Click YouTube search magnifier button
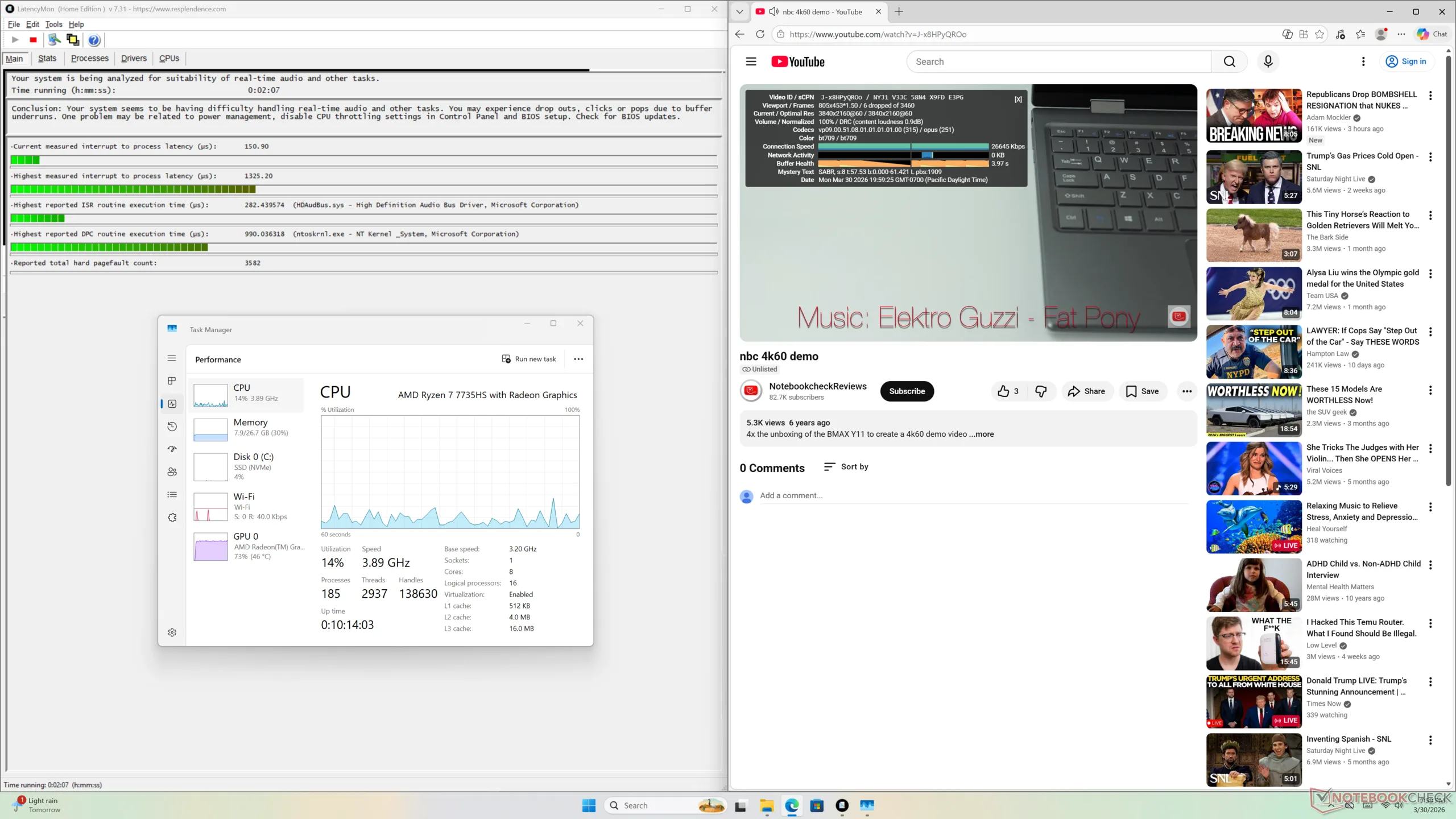Image resolution: width=1456 pixels, height=819 pixels. [x=1229, y=61]
